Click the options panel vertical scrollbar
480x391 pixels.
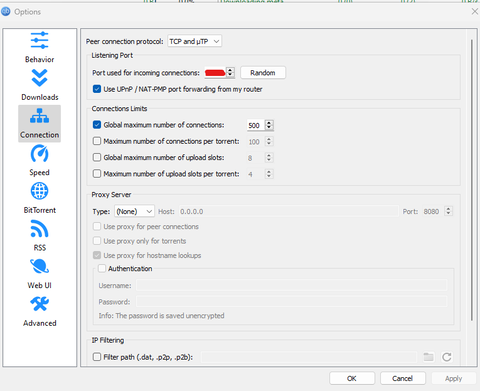(472, 180)
